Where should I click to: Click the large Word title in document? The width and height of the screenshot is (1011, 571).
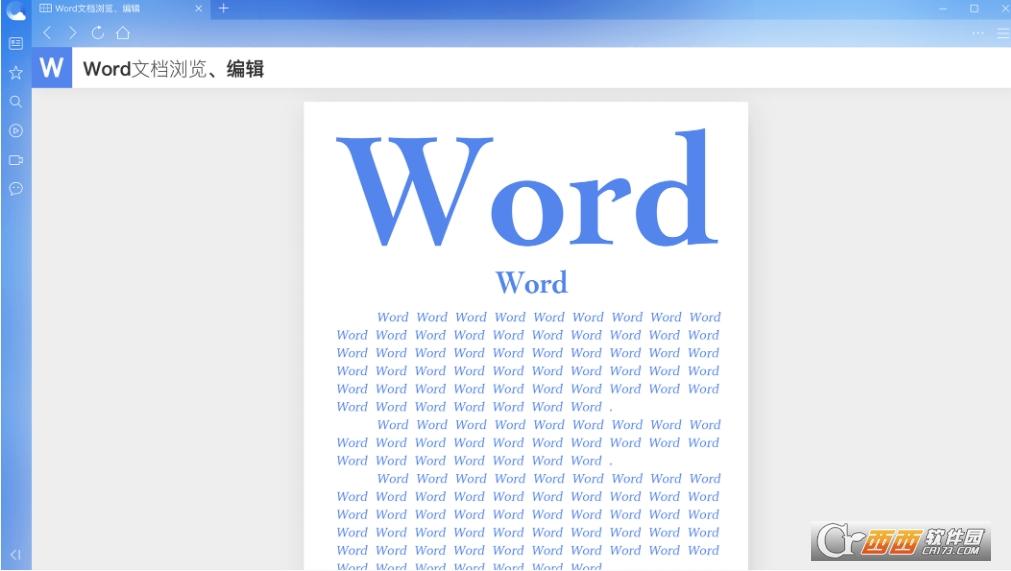pyautogui.click(x=526, y=188)
